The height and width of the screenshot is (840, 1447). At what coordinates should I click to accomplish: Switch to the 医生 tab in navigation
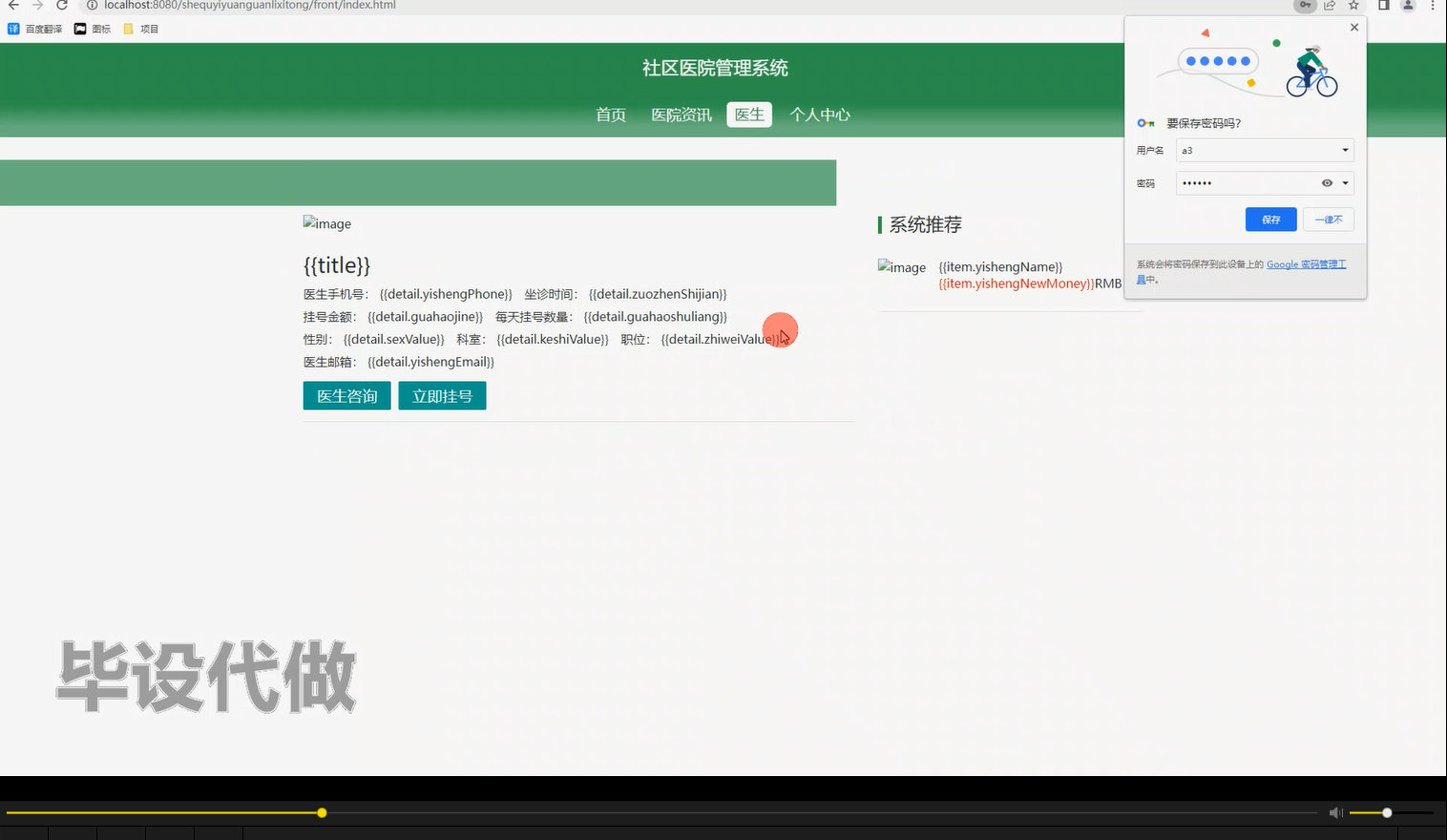(x=748, y=114)
